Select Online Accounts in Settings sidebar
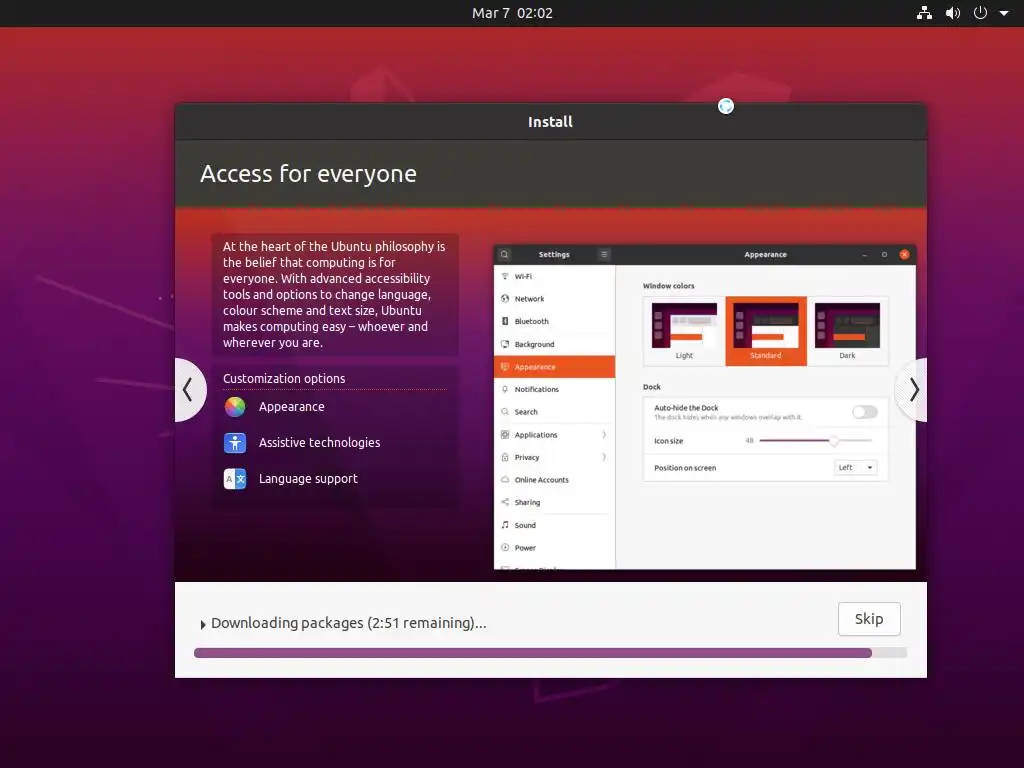Screen dimensions: 1024x768 [x=554, y=480]
